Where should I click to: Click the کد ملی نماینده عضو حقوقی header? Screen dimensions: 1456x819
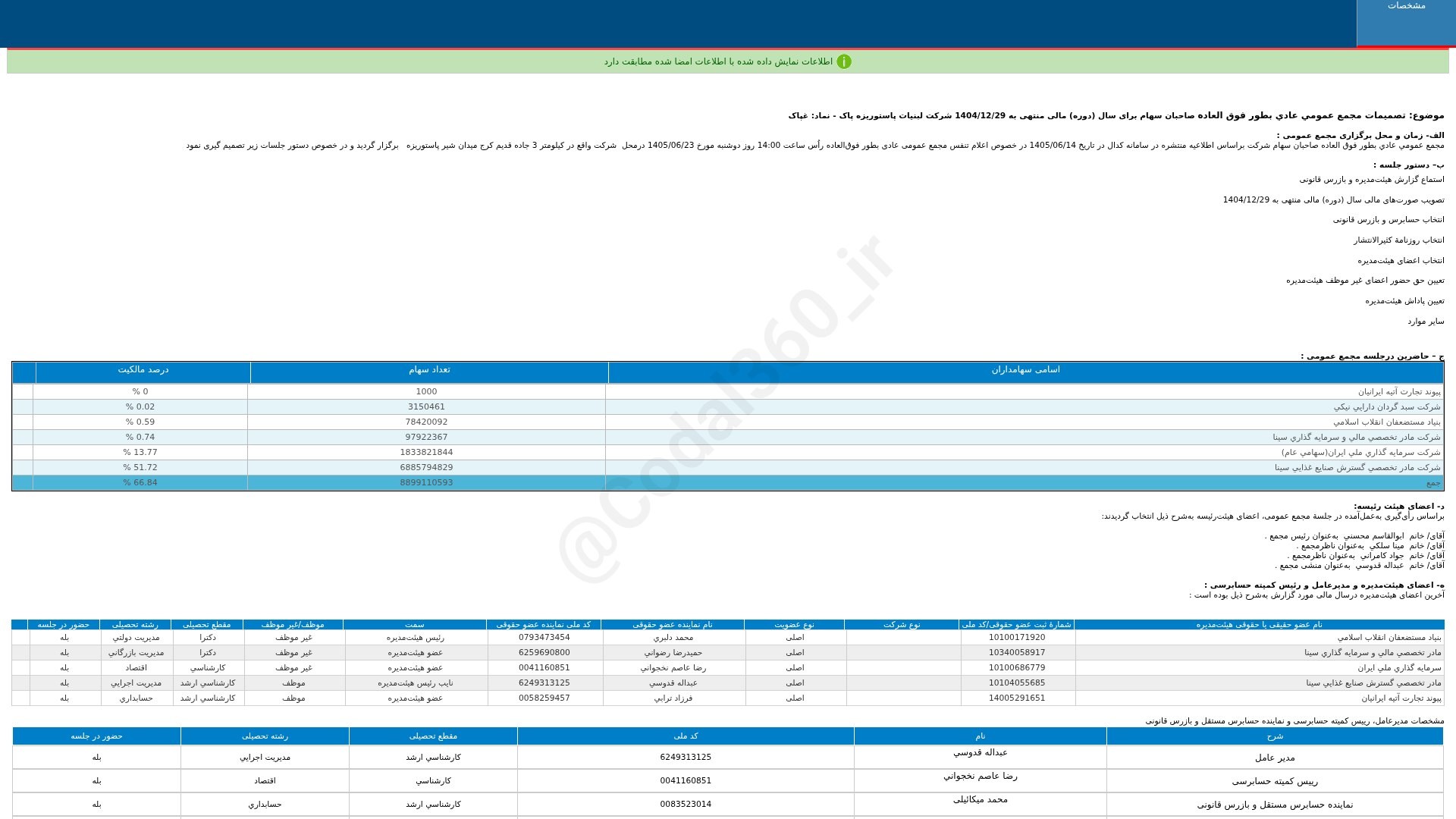(543, 625)
